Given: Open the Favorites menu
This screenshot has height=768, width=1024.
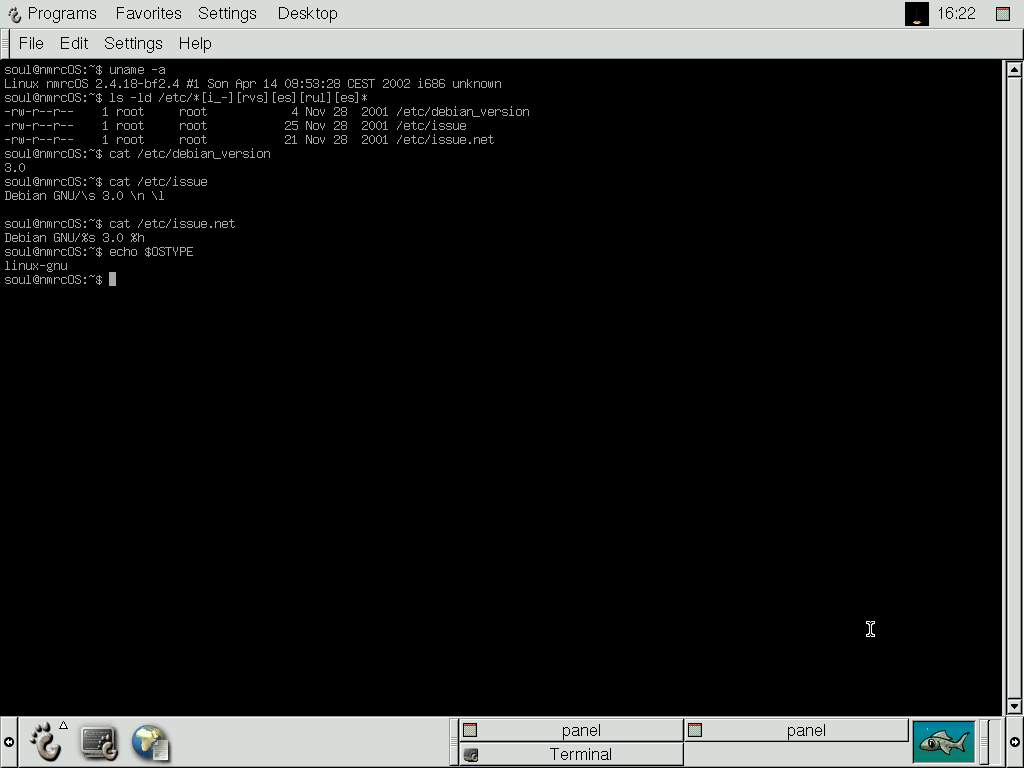Looking at the screenshot, I should [148, 14].
